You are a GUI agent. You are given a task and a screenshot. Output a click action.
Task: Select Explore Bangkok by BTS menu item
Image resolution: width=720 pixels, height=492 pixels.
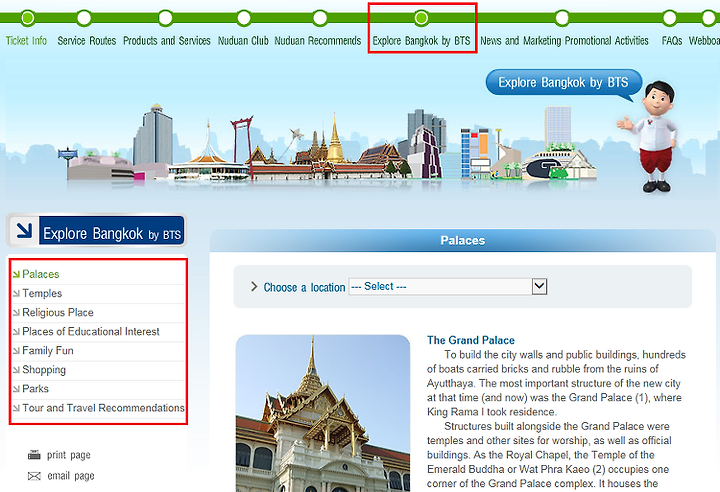[x=421, y=40]
